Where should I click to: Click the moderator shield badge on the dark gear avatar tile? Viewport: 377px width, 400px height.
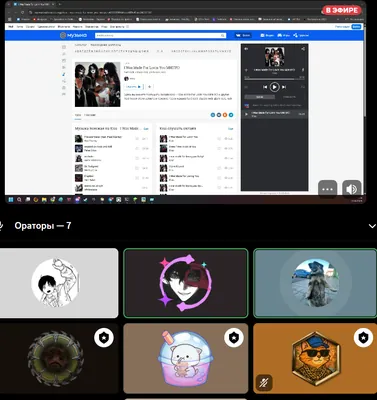[104, 338]
